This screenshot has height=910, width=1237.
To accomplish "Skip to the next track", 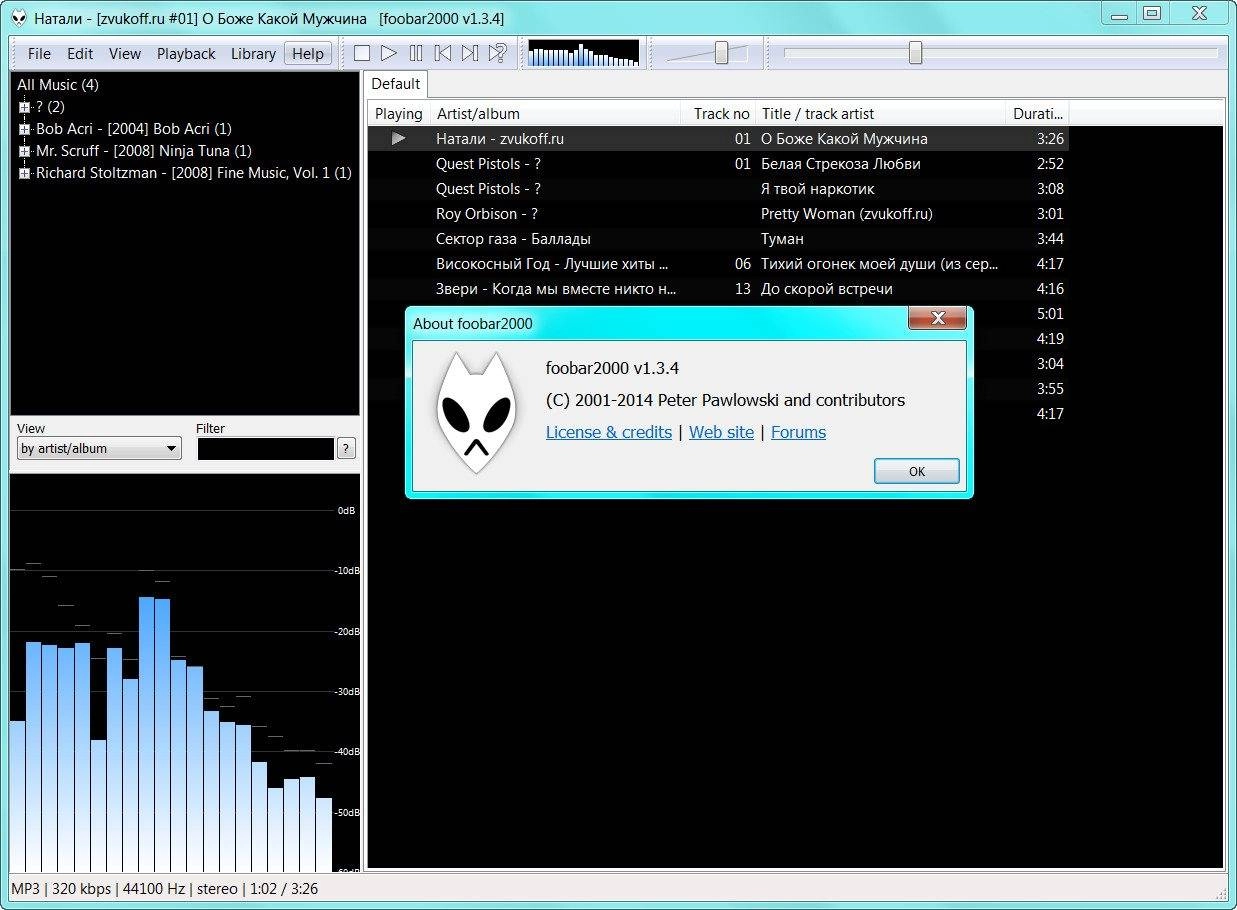I will pyautogui.click(x=470, y=53).
